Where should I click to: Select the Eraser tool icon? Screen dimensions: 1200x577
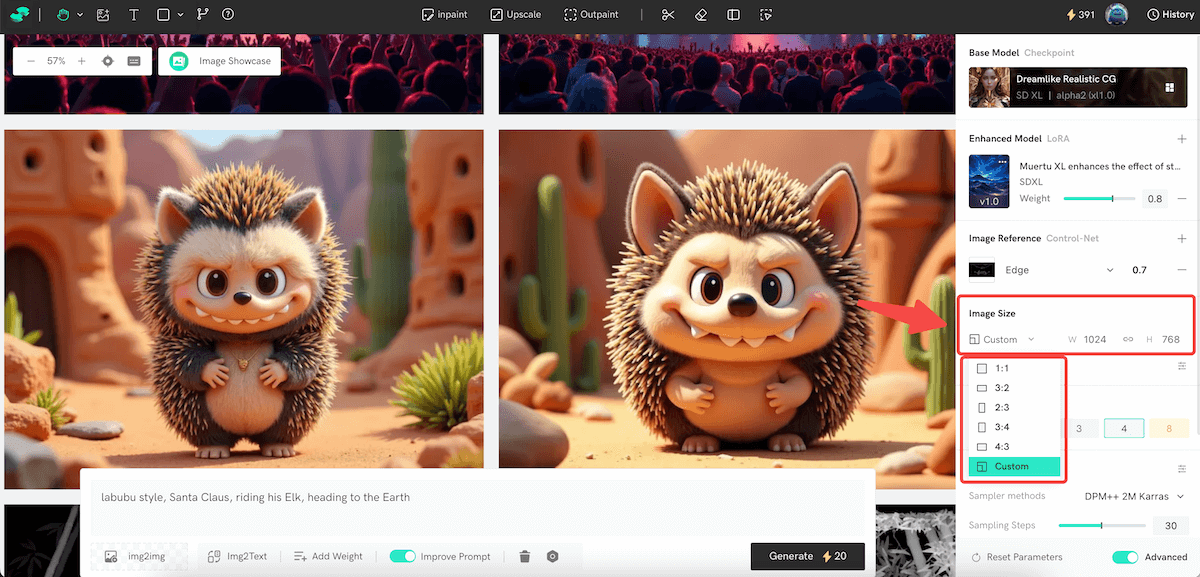[x=701, y=15]
